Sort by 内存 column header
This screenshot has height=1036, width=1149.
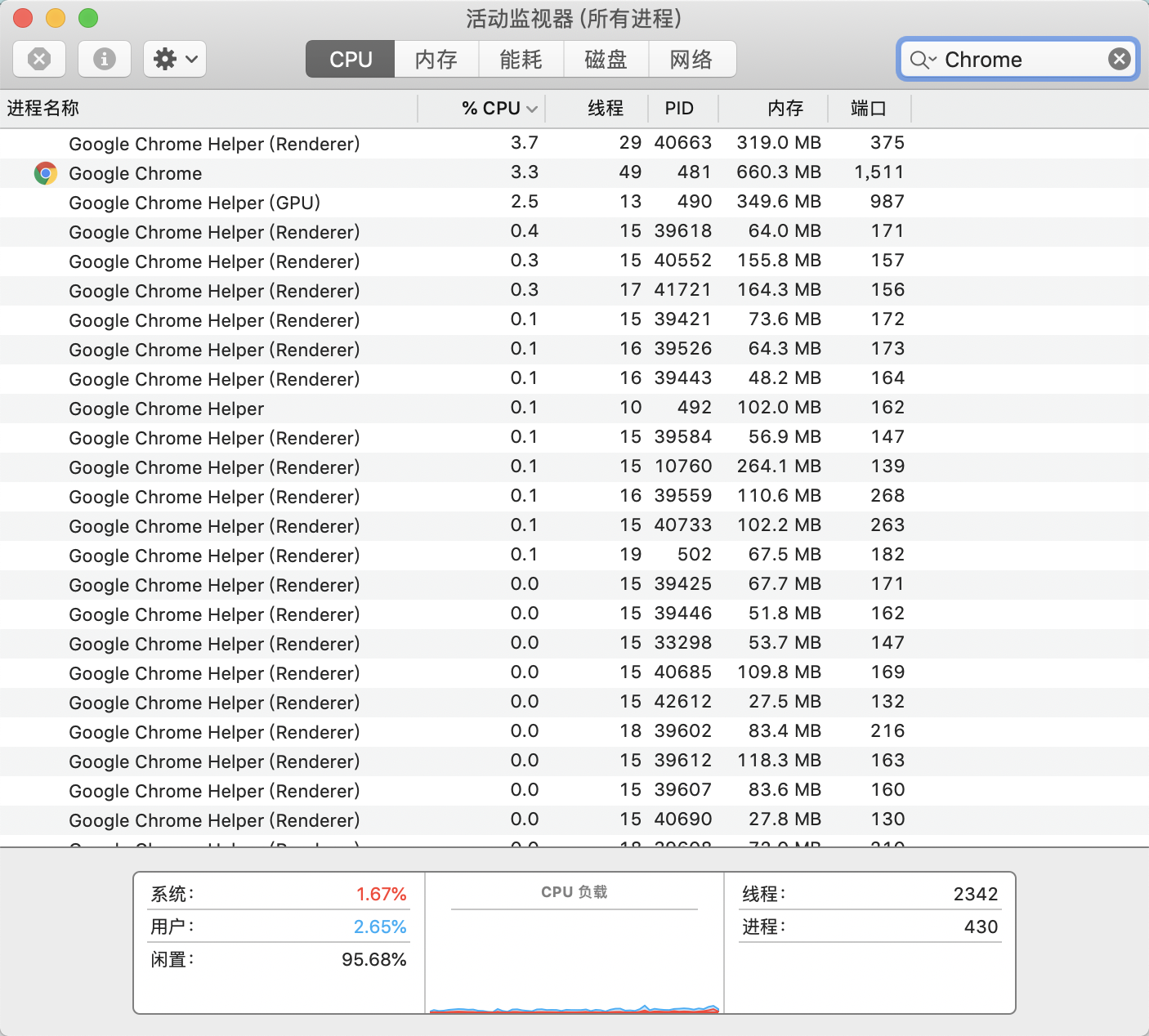[773, 108]
